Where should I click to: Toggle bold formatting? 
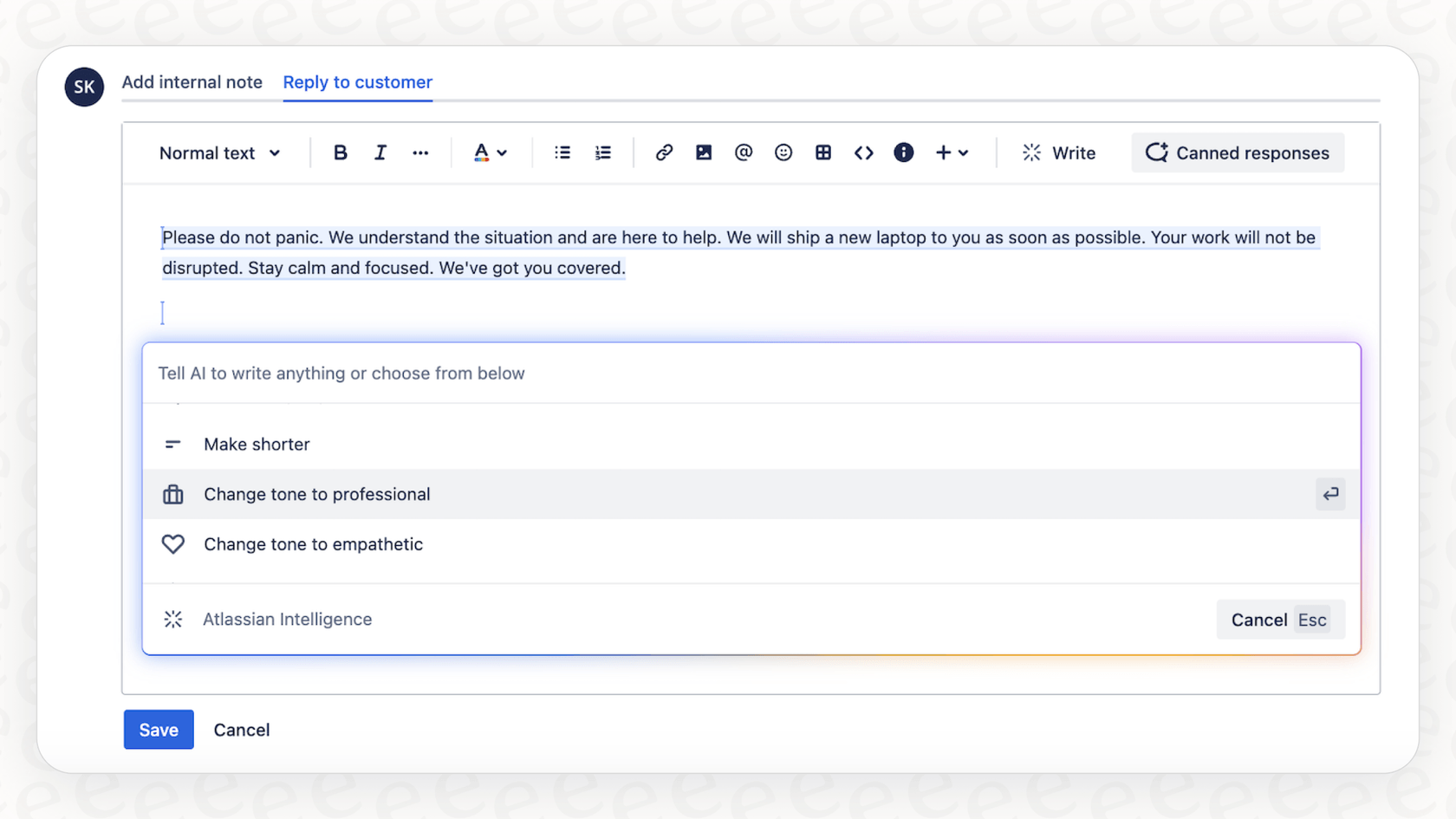click(340, 153)
